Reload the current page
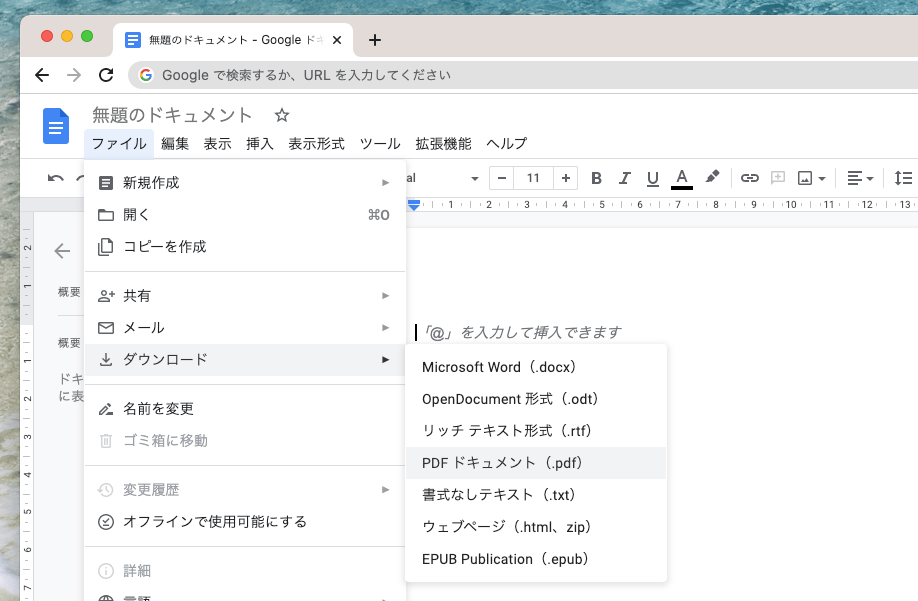The width and height of the screenshot is (918, 601). point(106,75)
